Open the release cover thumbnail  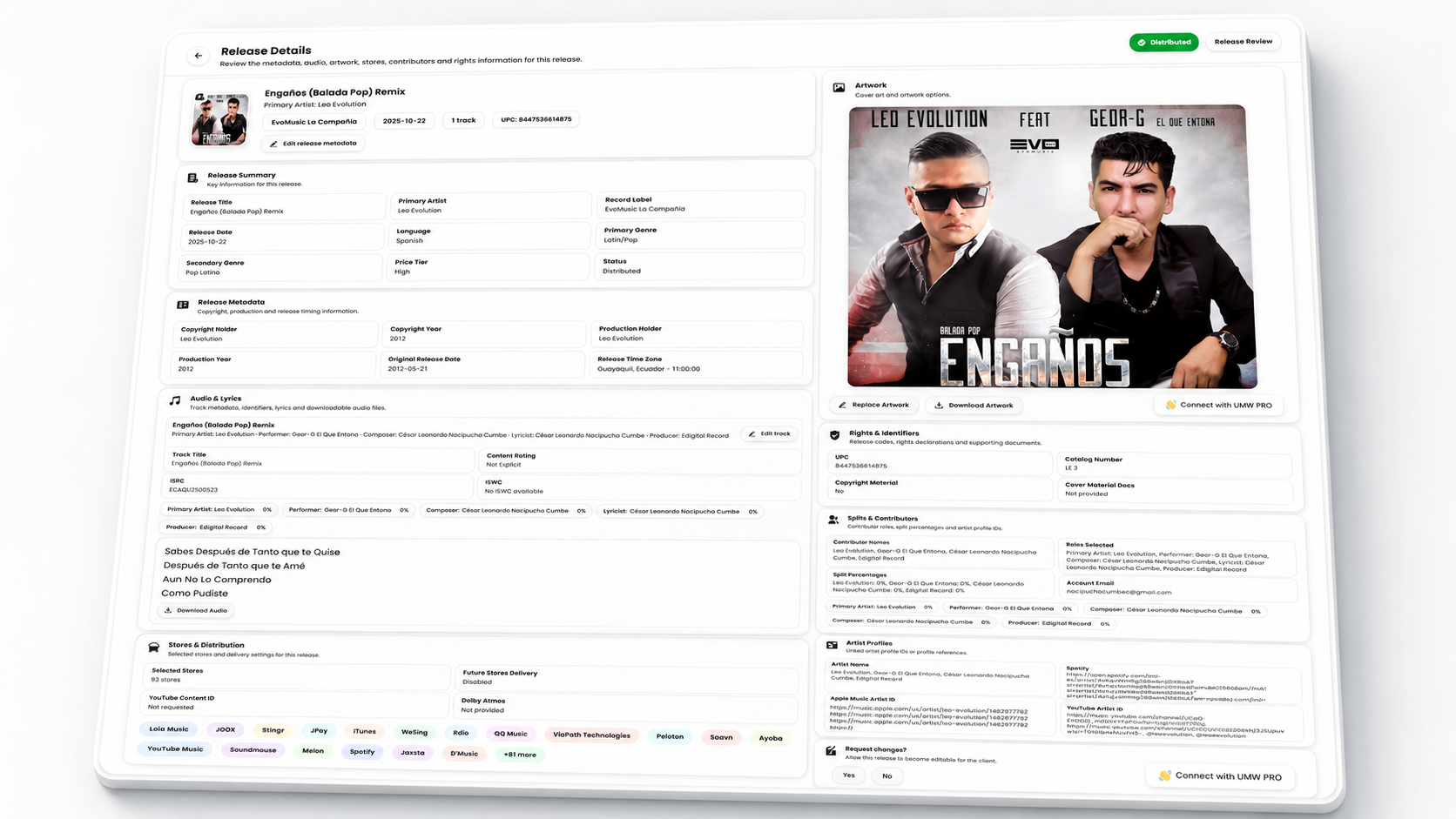click(x=219, y=119)
